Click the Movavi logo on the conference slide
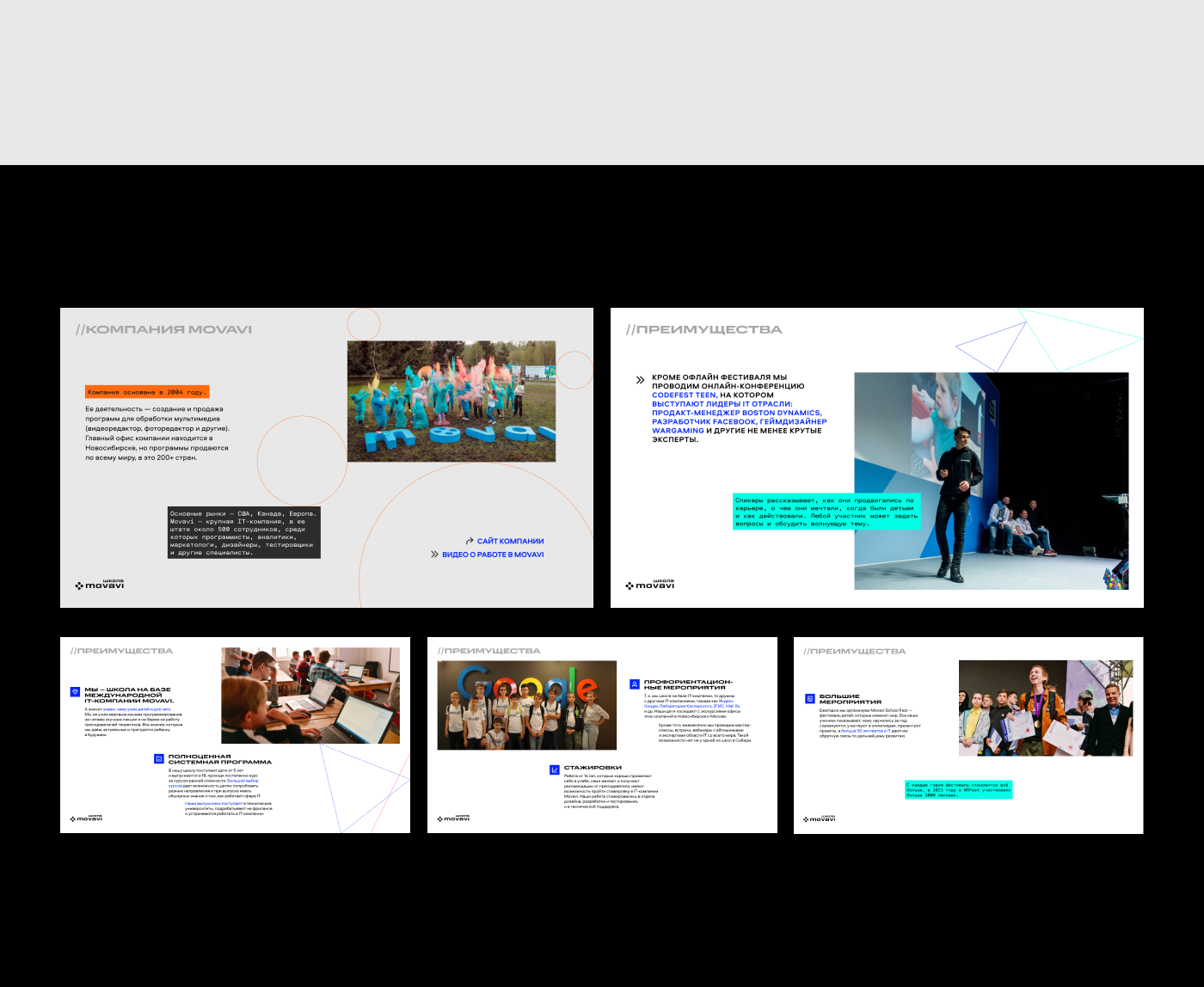 tap(650, 585)
